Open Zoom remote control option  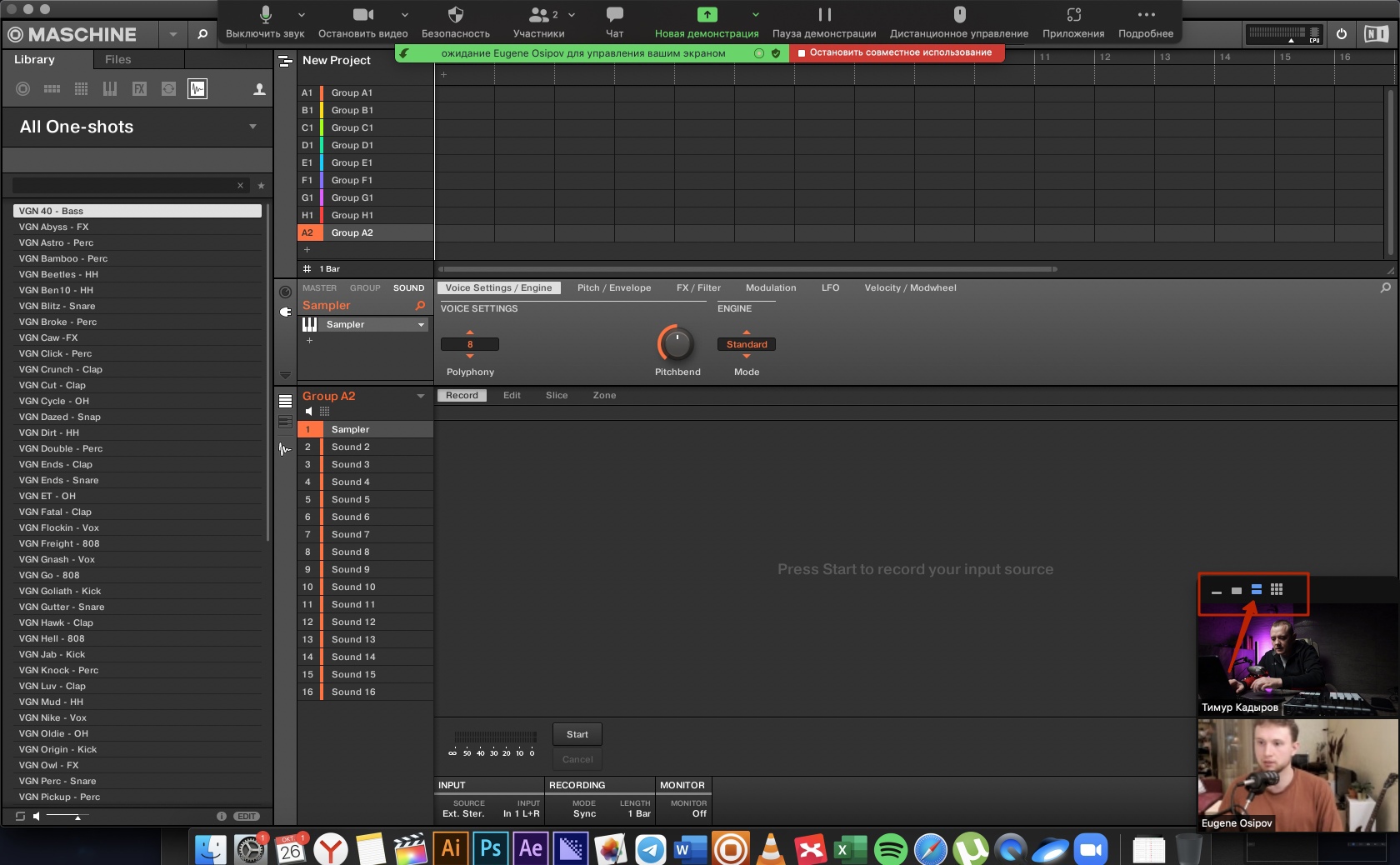click(958, 22)
